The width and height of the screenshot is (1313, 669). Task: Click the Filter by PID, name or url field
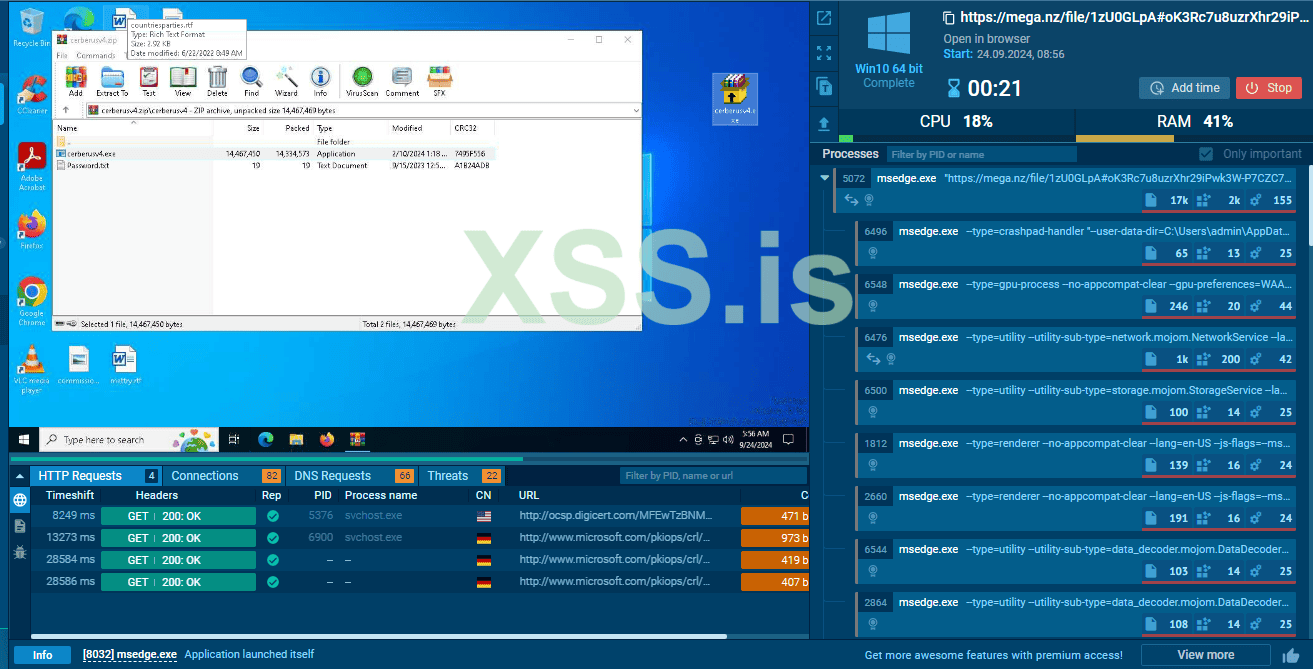(713, 476)
